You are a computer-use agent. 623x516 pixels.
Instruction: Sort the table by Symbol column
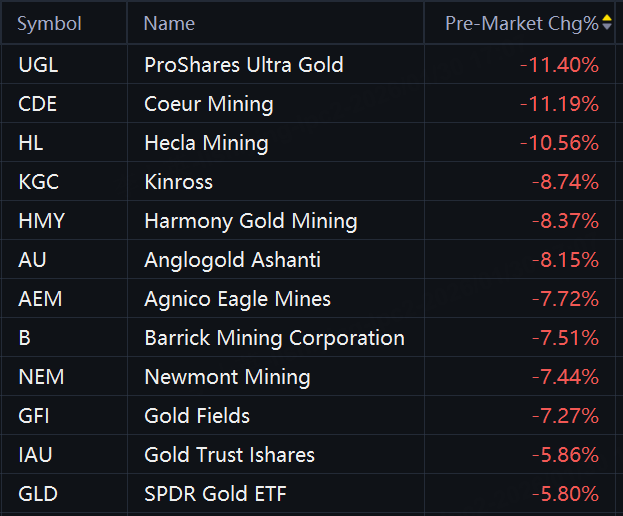[x=50, y=23]
